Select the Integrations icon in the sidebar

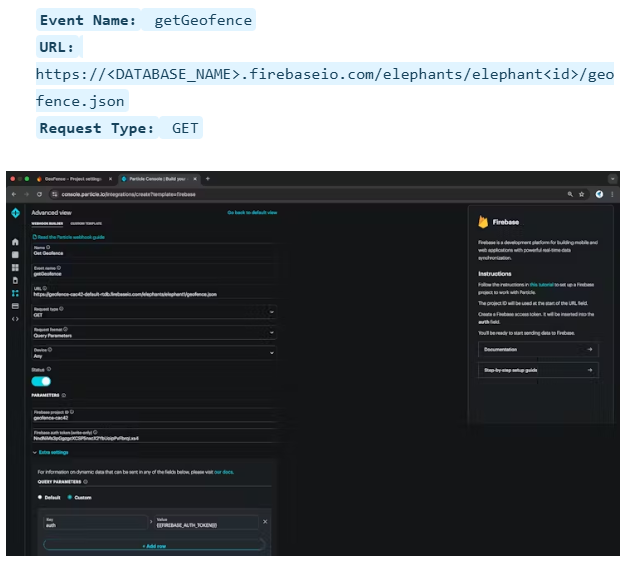[15, 293]
